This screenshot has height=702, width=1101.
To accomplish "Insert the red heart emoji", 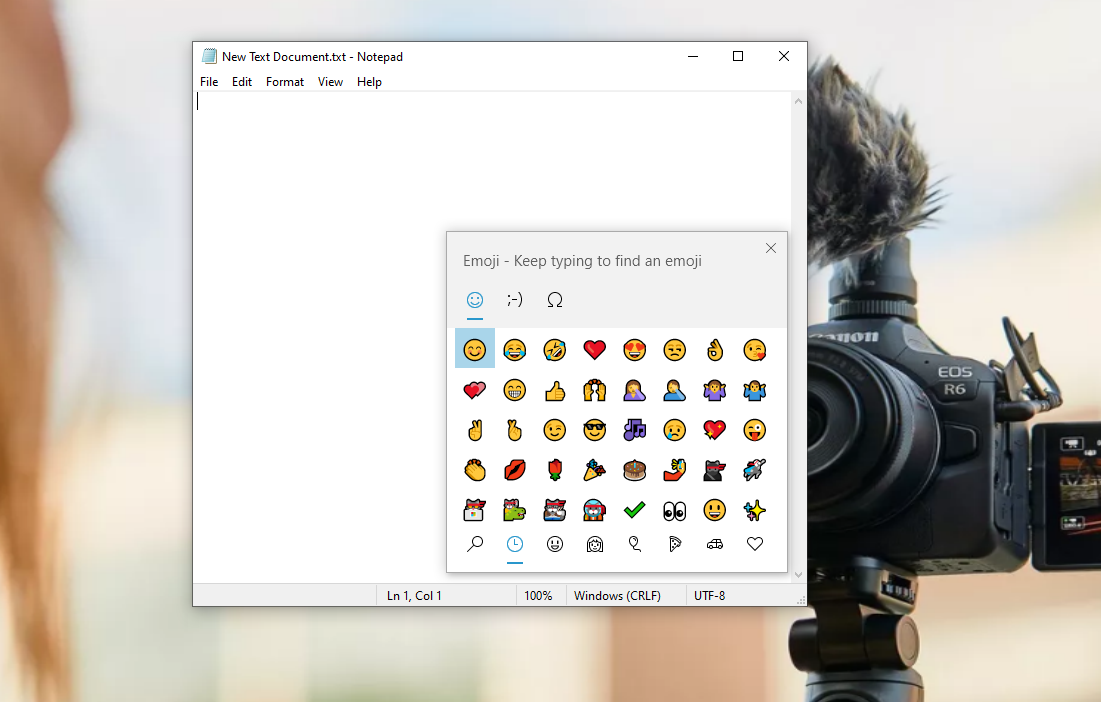I will 595,350.
